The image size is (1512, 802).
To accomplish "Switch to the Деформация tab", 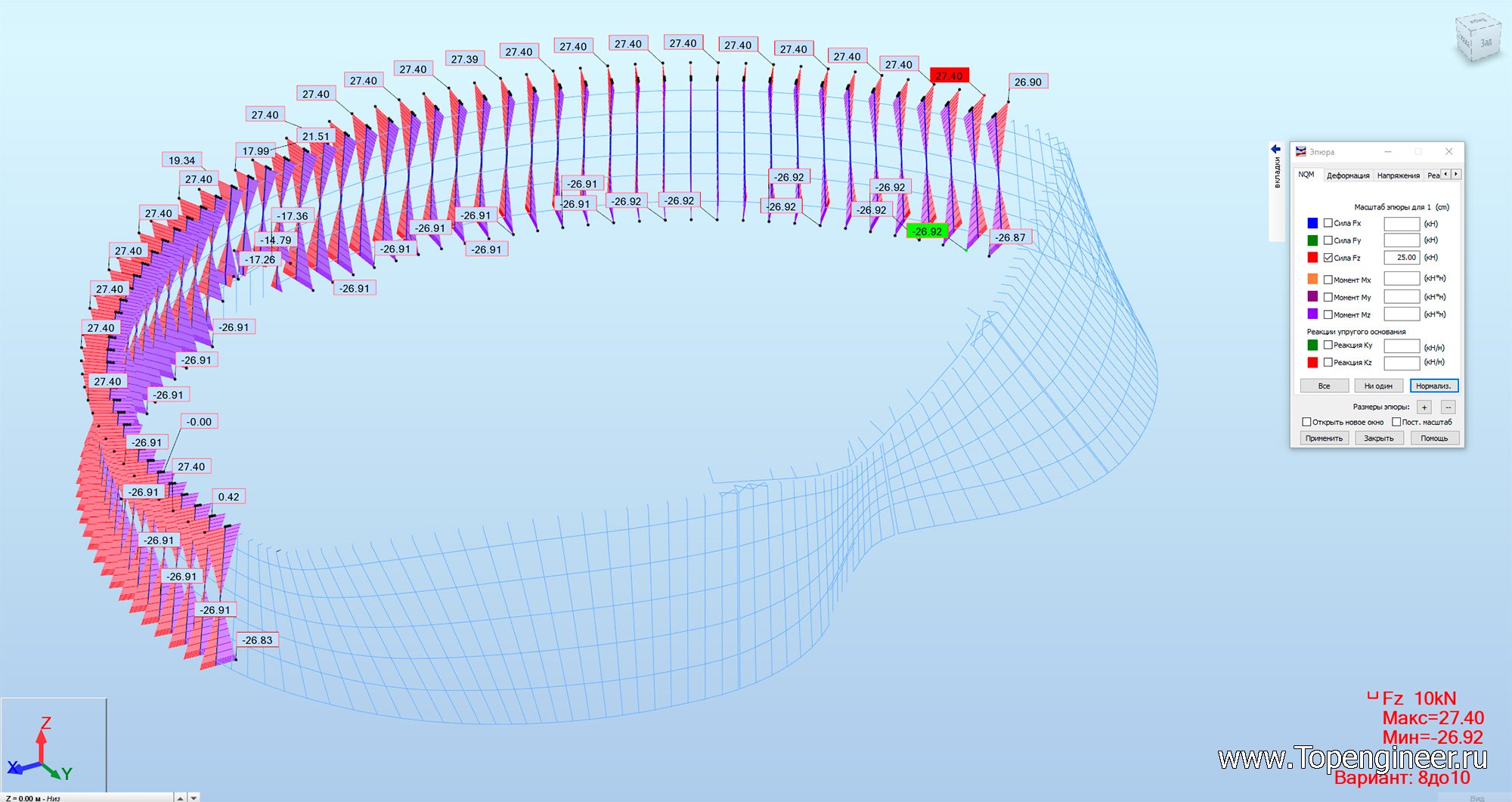I will point(1348,175).
